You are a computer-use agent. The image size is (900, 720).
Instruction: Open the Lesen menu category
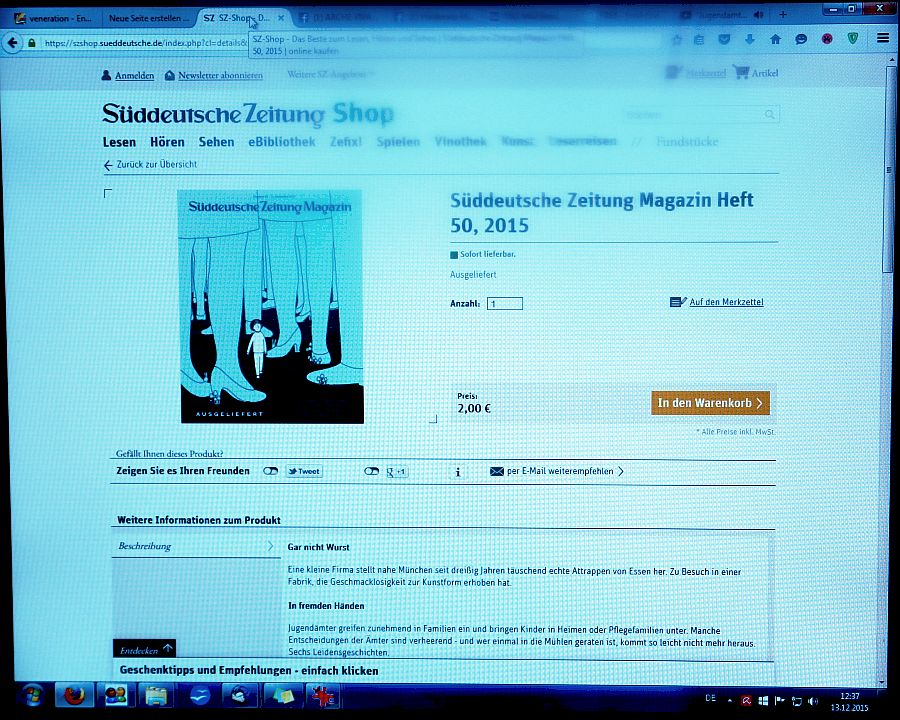[x=119, y=142]
